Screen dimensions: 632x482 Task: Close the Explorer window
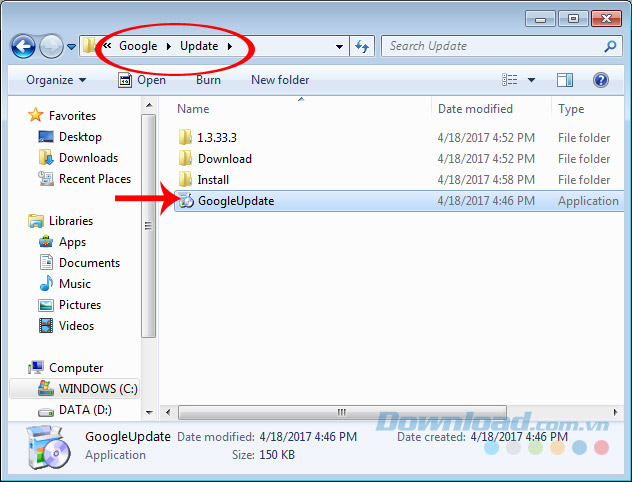pyautogui.click(x=606, y=19)
